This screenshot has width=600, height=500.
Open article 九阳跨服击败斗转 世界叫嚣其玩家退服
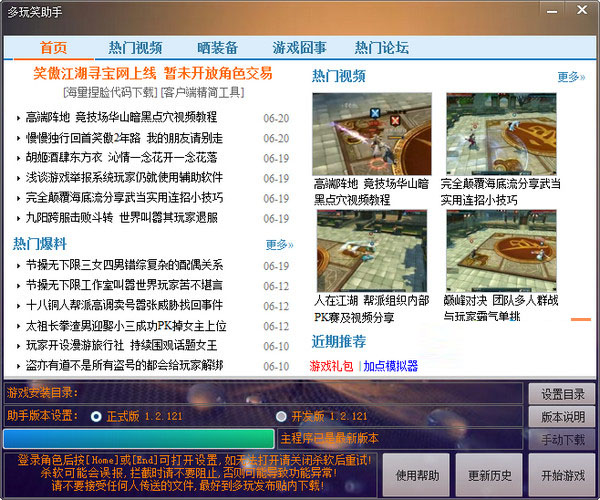pos(121,218)
